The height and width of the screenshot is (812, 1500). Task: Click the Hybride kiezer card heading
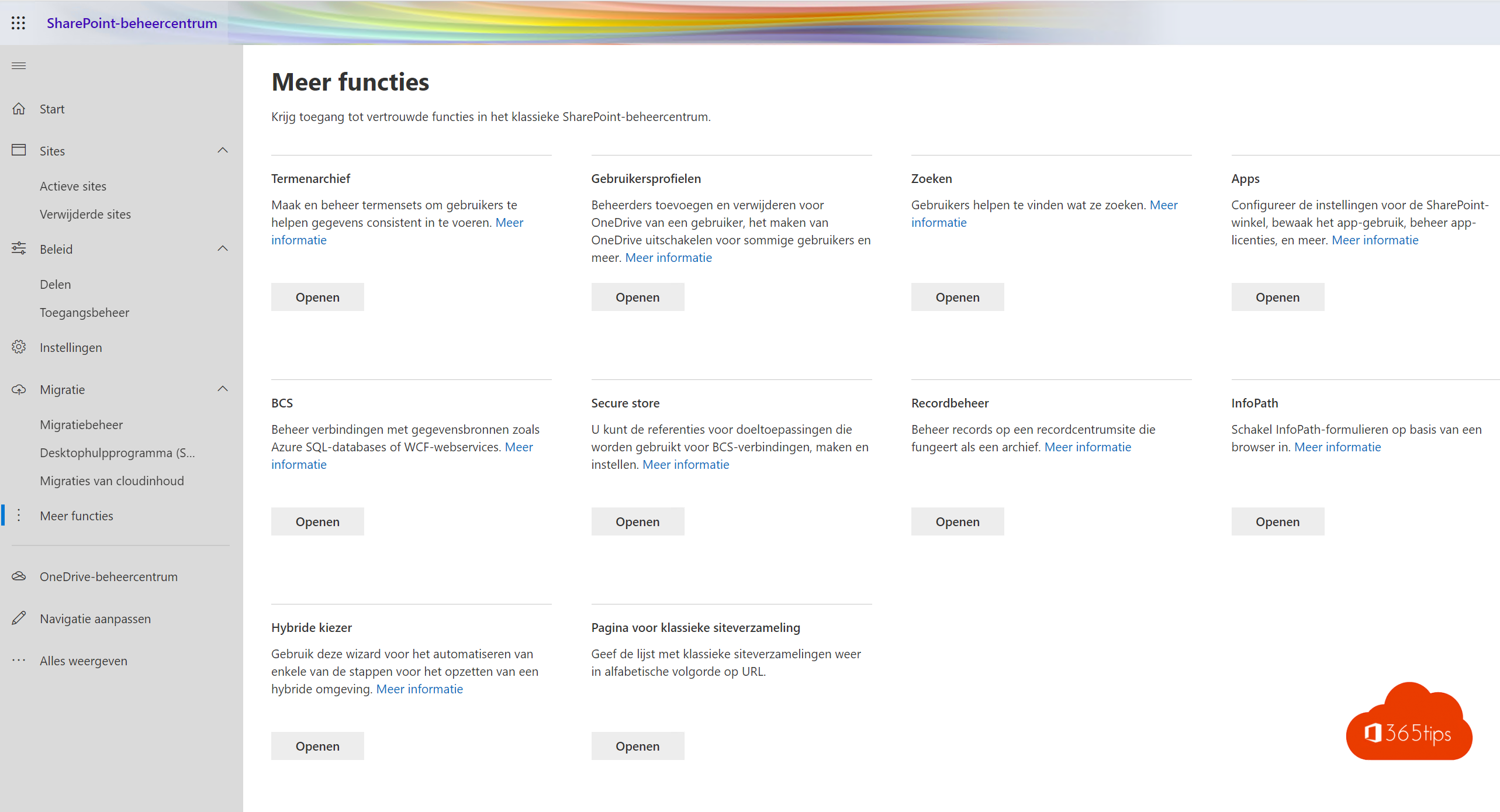[x=312, y=628]
